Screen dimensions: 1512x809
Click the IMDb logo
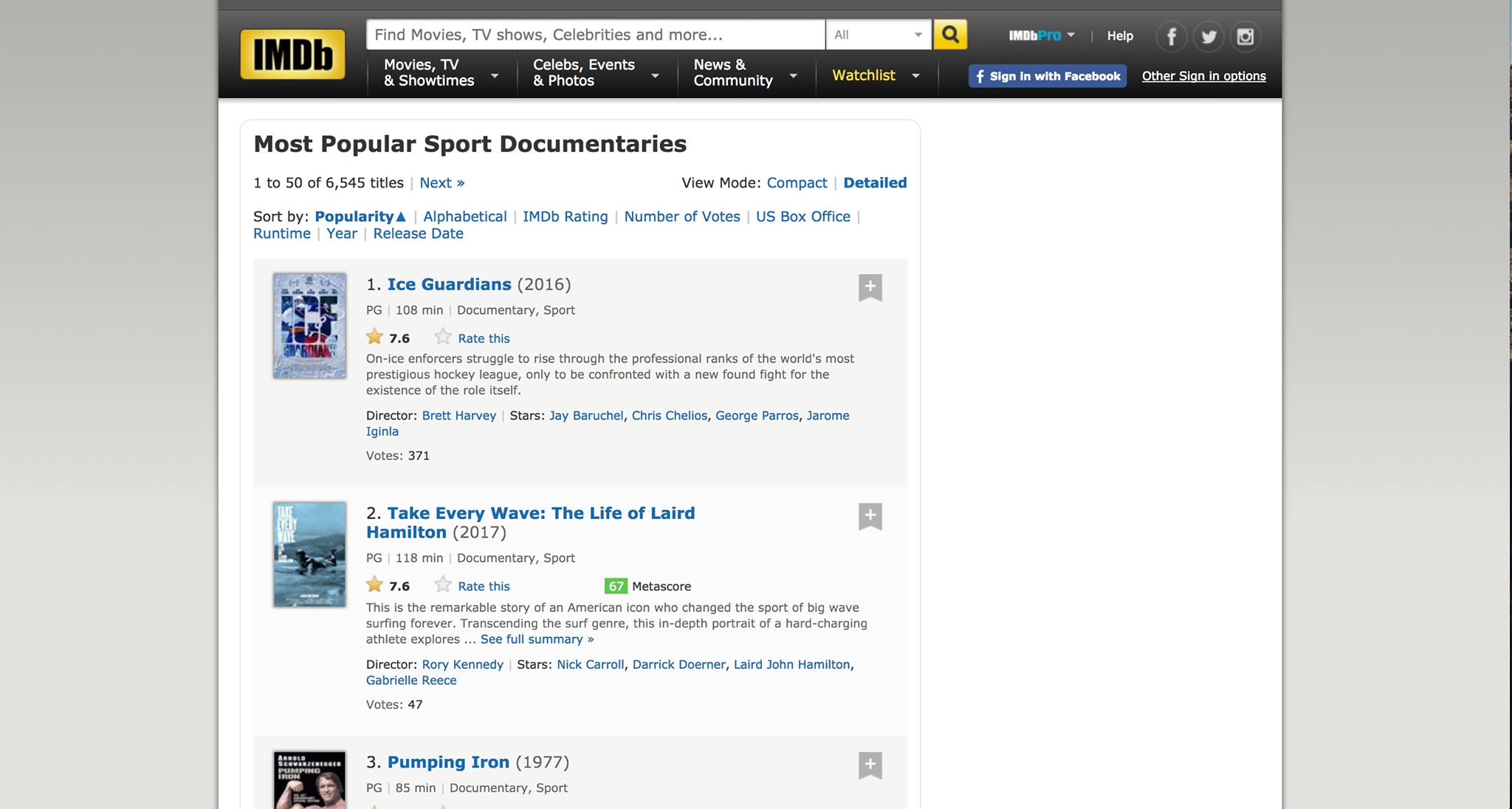292,54
